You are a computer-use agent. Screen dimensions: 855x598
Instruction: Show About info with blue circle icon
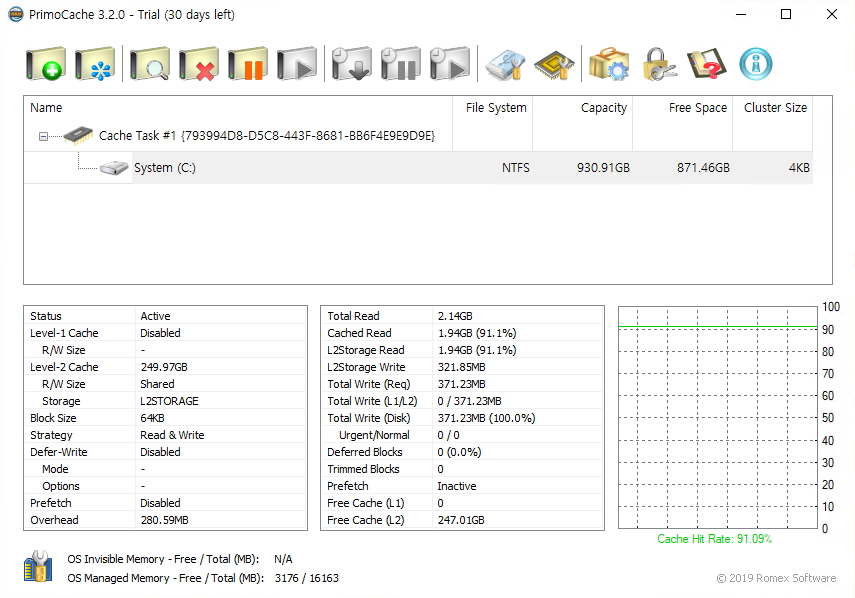point(756,64)
